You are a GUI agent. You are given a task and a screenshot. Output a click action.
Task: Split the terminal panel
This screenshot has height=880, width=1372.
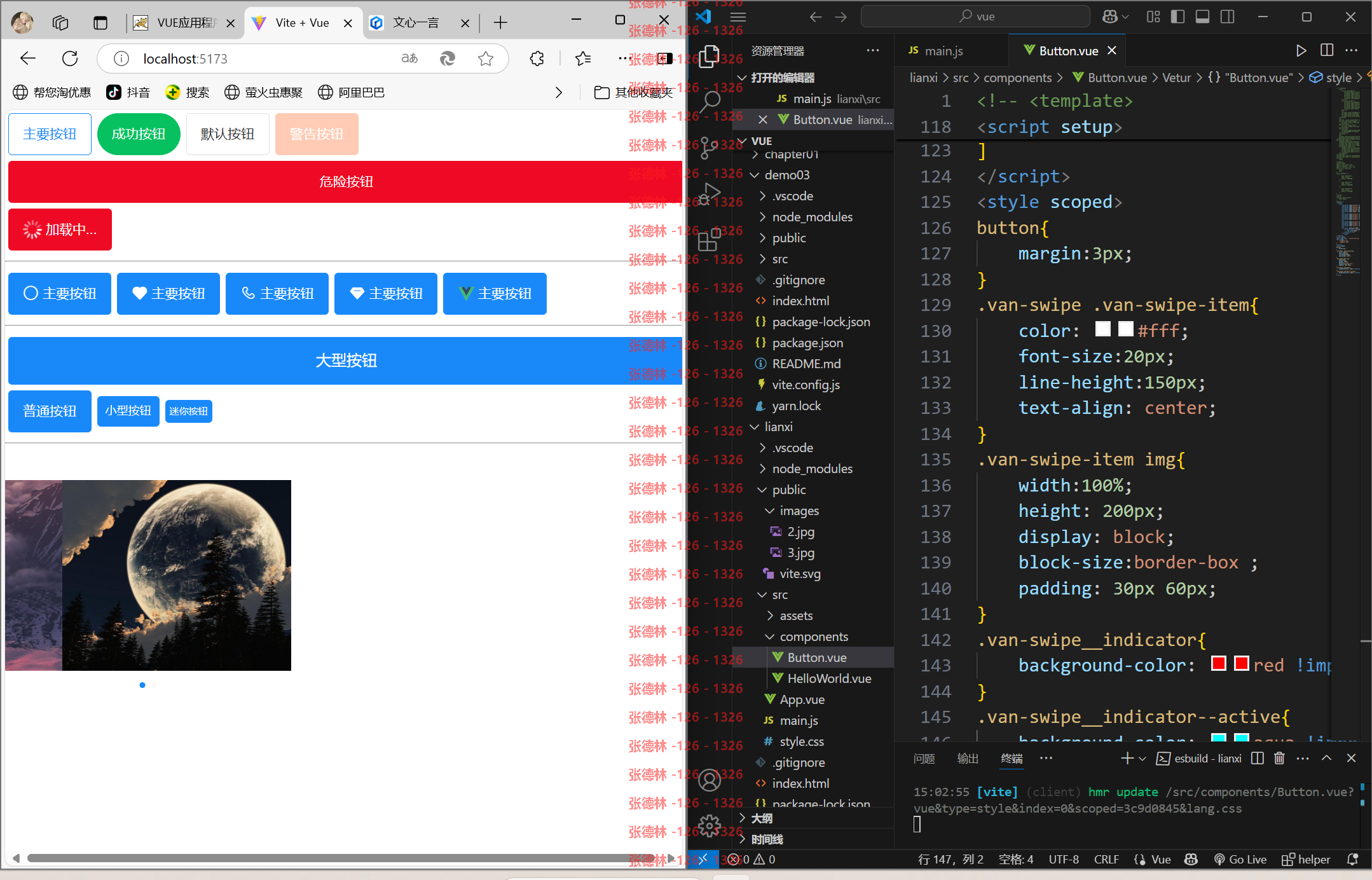(x=1257, y=758)
